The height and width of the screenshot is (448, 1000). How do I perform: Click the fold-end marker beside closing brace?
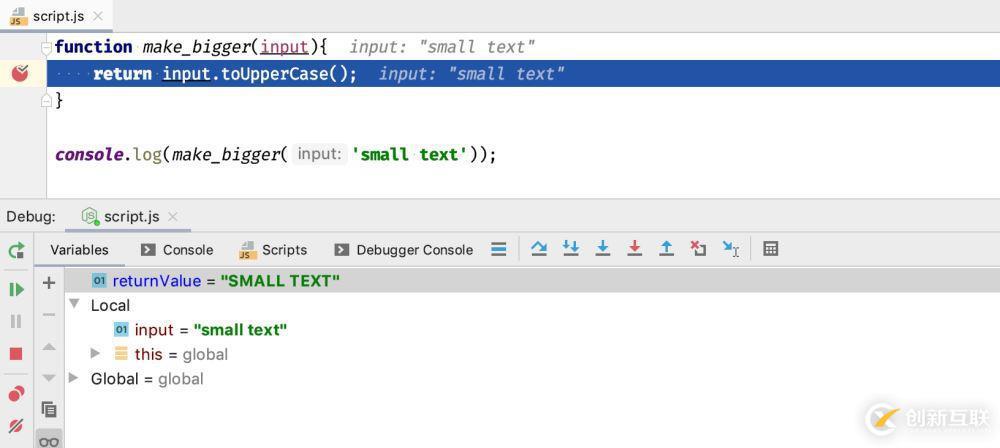pyautogui.click(x=45, y=100)
